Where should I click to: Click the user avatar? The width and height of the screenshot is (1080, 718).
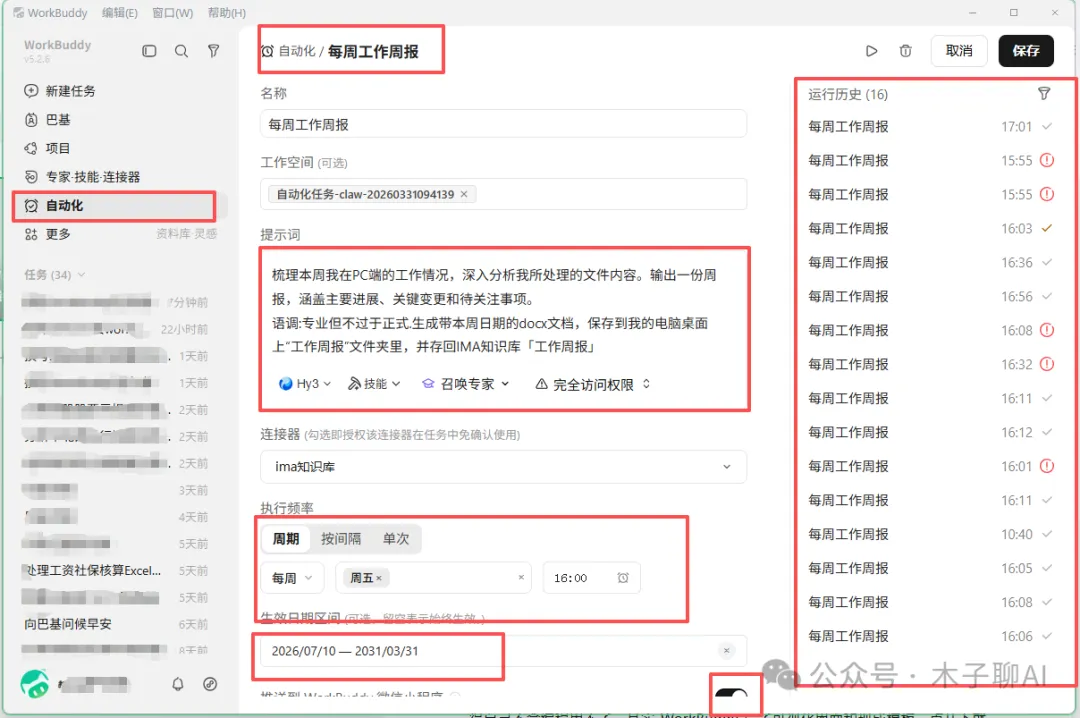click(x=34, y=684)
